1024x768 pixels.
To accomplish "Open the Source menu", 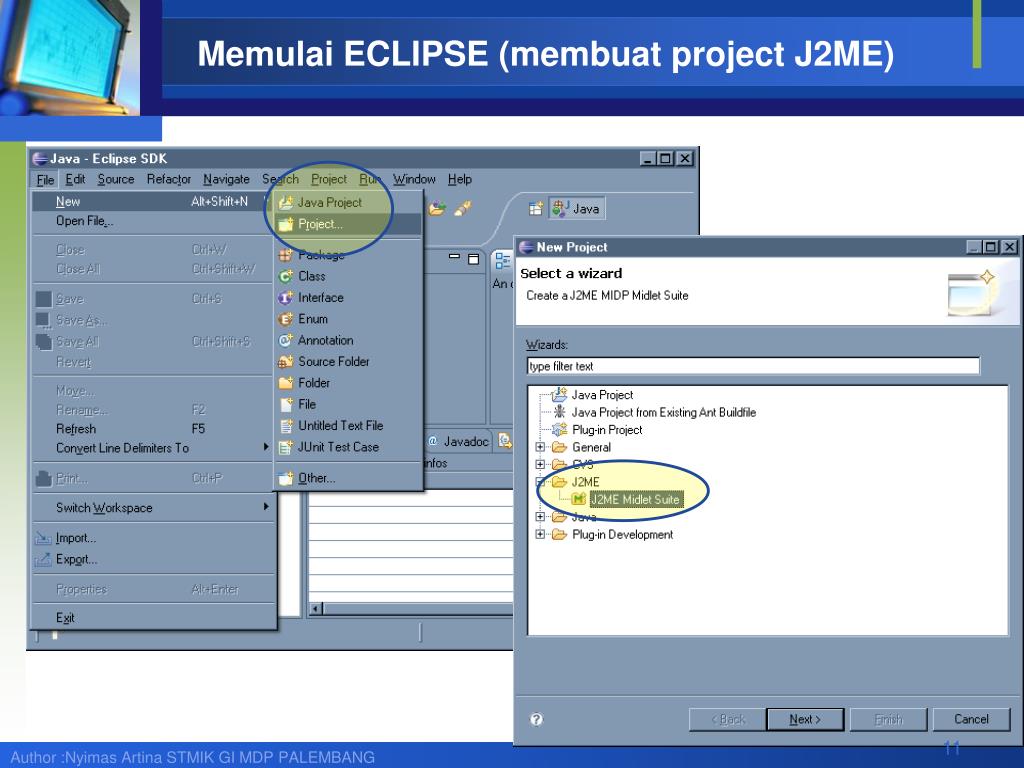I will pos(116,179).
